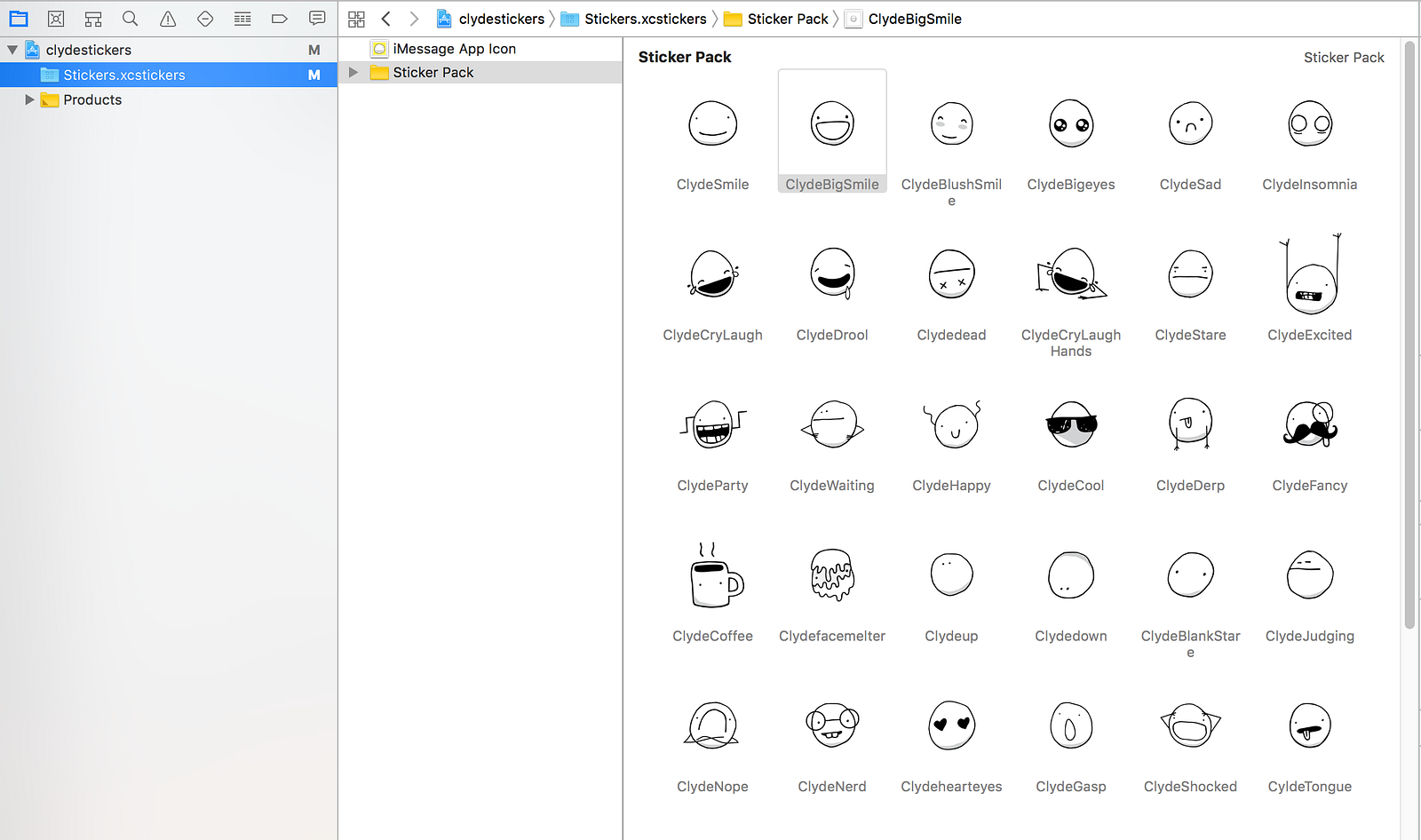
Task: Open the Report navigator speech bubble
Action: pos(317,19)
